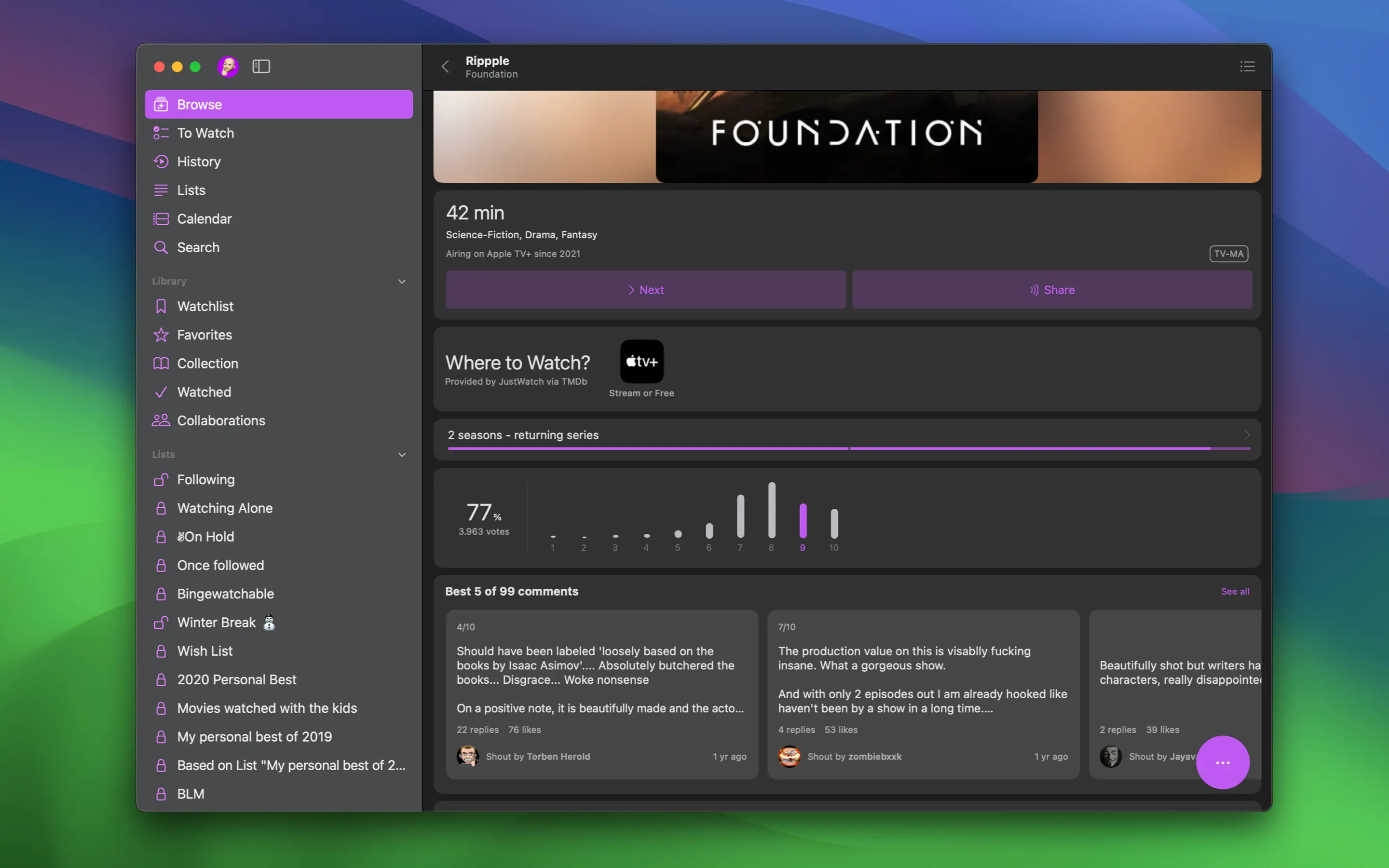Click the Apple TV+ streaming icon
The width and height of the screenshot is (1389, 868).
641,362
